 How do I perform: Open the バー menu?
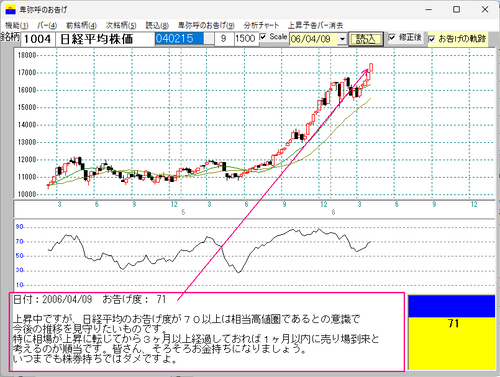click(47, 25)
